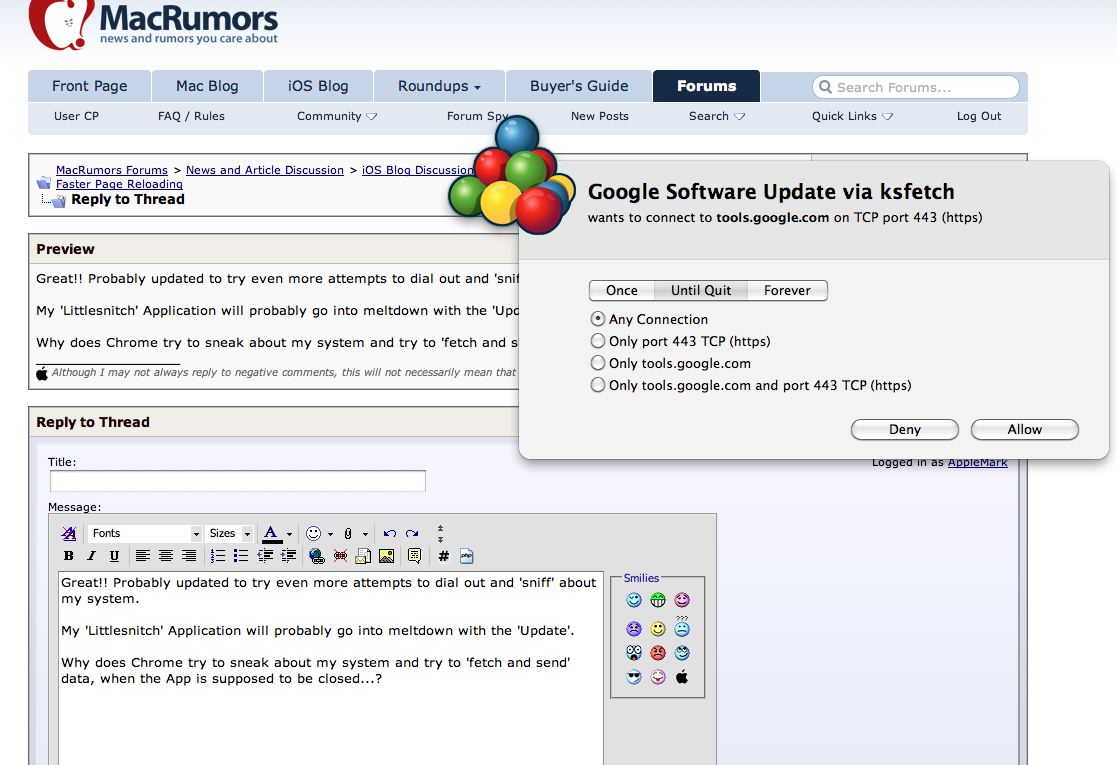Select Only port 443 TCP (https)
The width and height of the screenshot is (1117, 765).
pos(598,341)
